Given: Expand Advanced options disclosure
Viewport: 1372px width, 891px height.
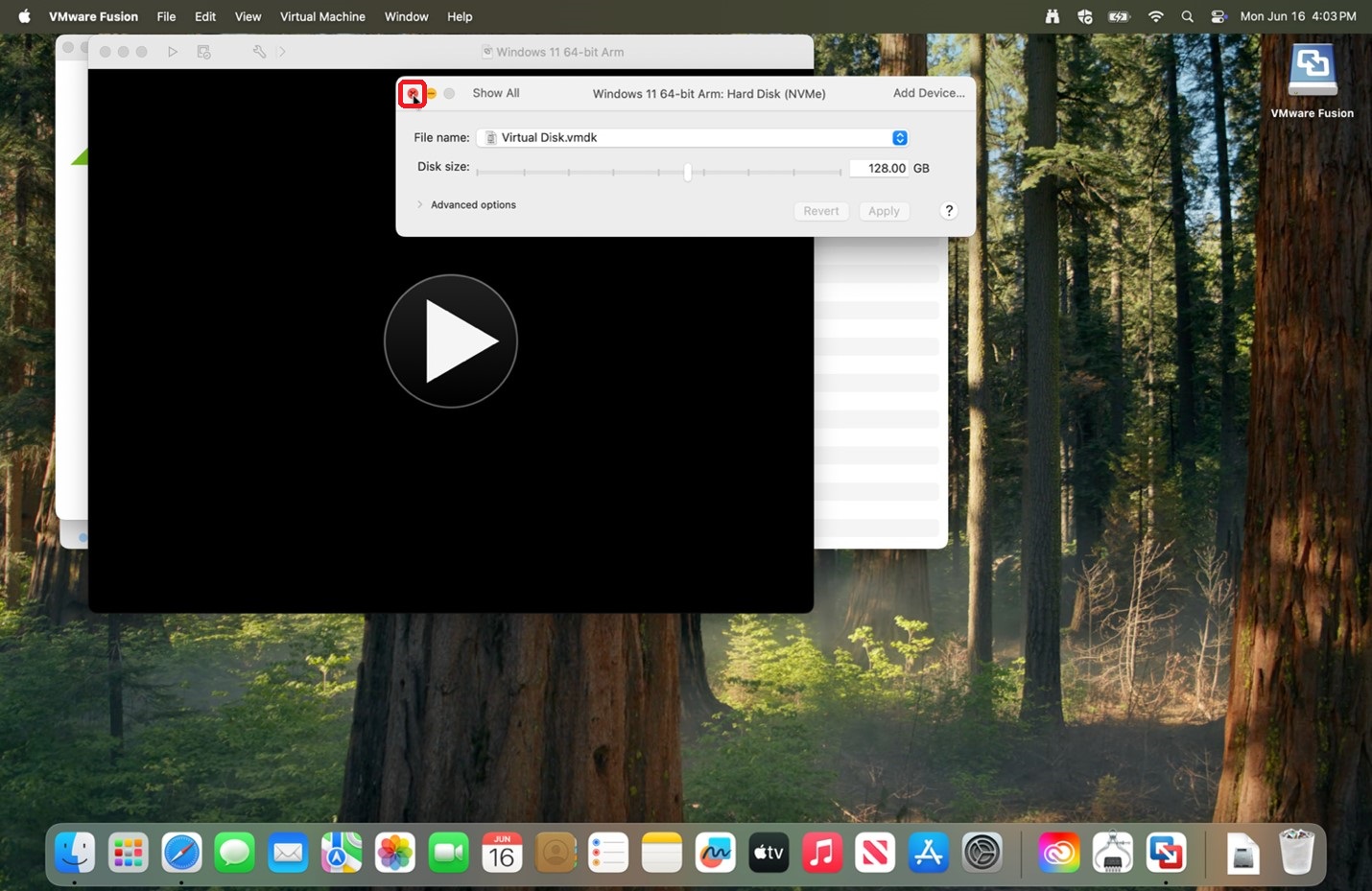Looking at the screenshot, I should (x=420, y=204).
